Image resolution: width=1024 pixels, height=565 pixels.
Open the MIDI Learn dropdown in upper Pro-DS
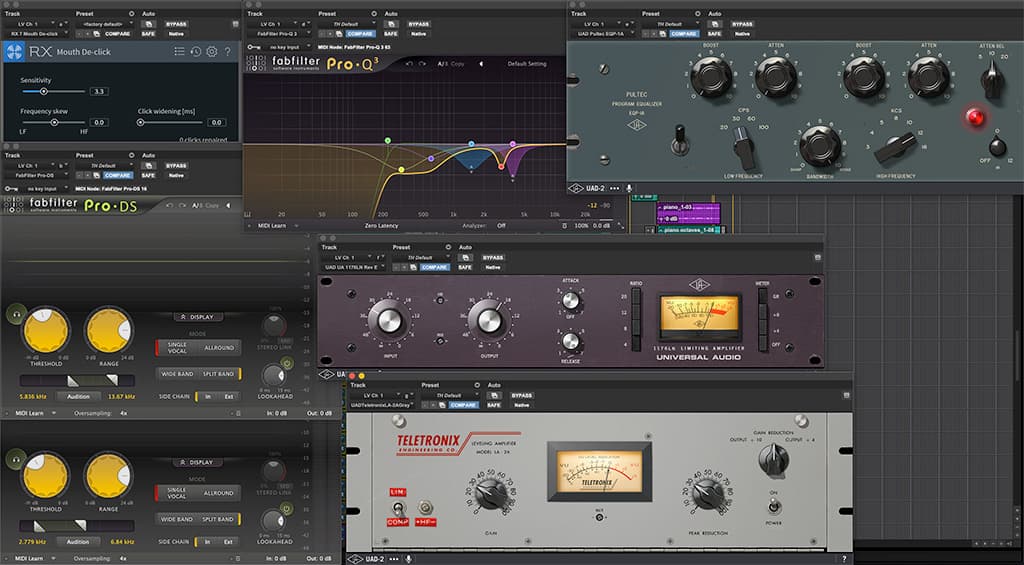[35, 413]
